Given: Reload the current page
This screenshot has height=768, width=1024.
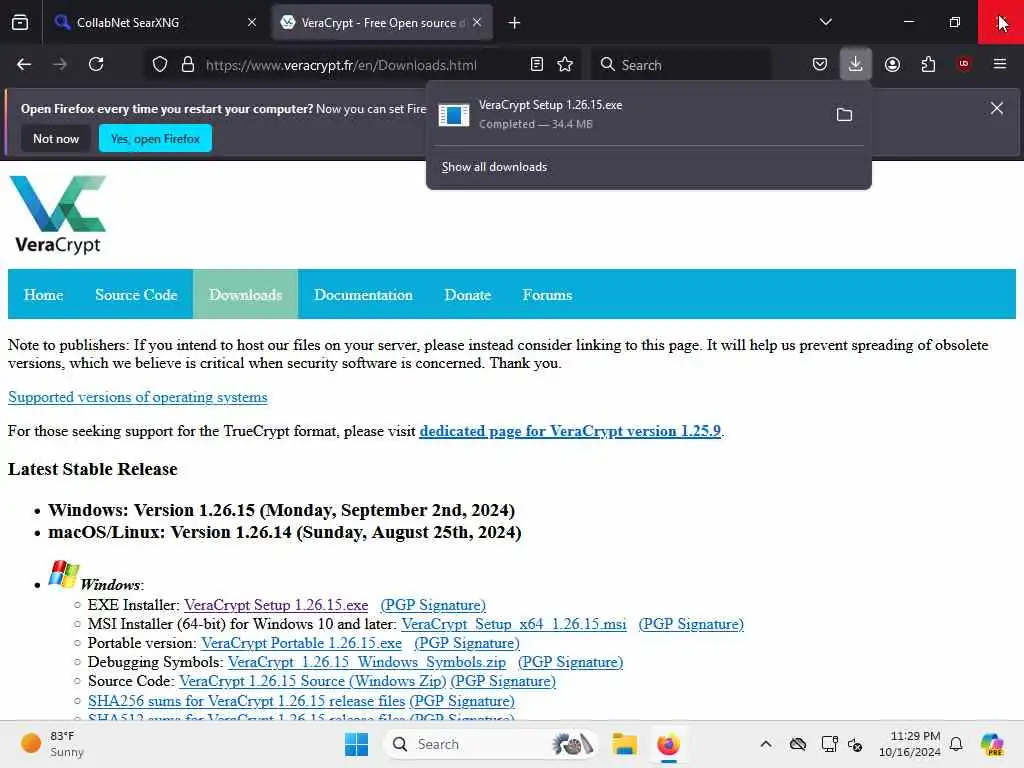Looking at the screenshot, I should pos(96,64).
